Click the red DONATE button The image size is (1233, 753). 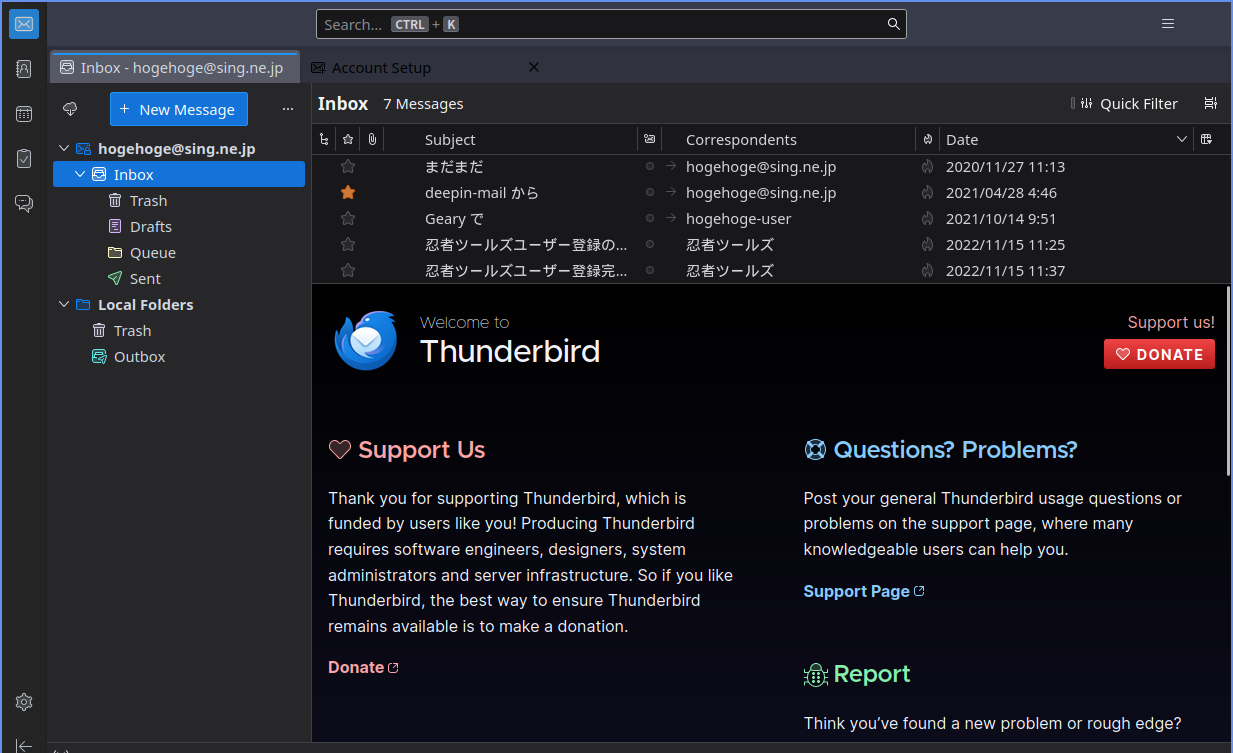pyautogui.click(x=1159, y=354)
